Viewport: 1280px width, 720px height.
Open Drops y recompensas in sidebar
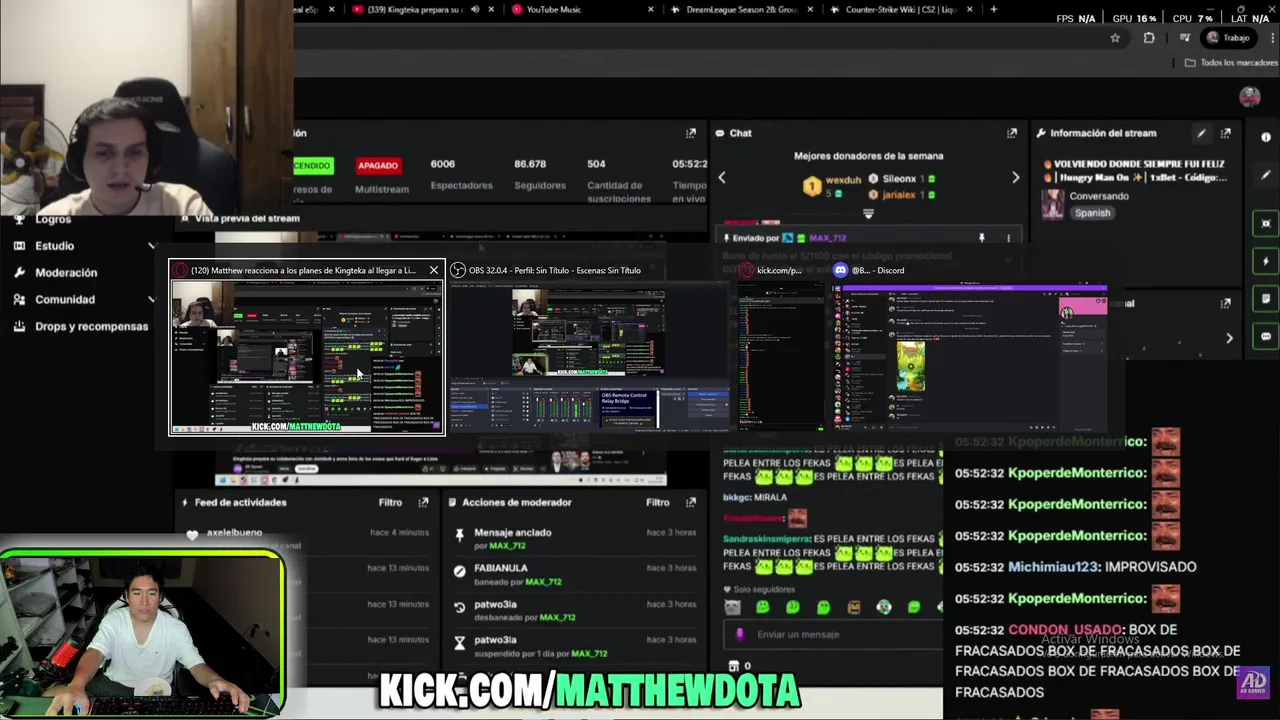pos(91,326)
